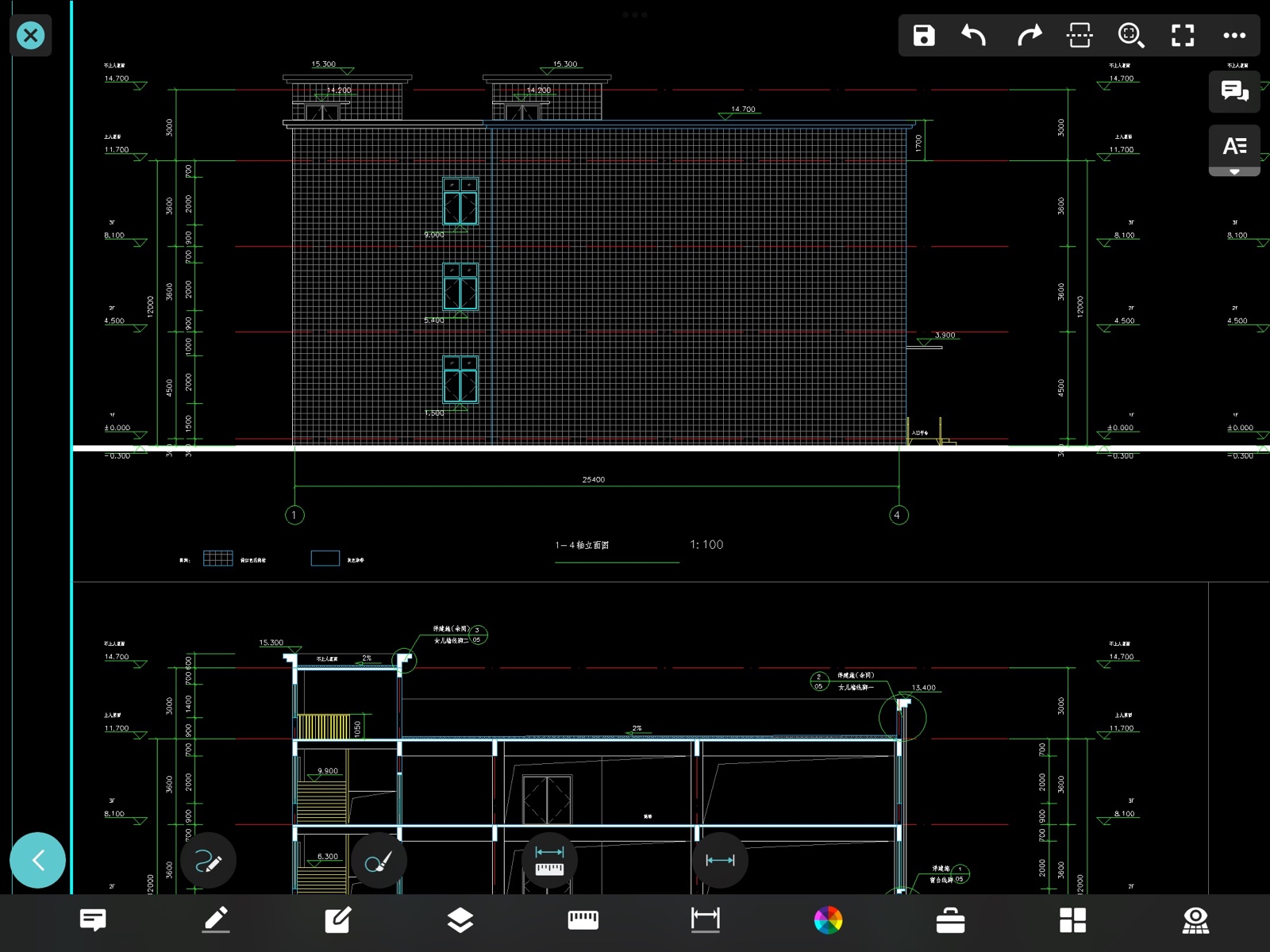Open the color wheel picker
Screen dimensions: 1270x952
tap(828, 920)
